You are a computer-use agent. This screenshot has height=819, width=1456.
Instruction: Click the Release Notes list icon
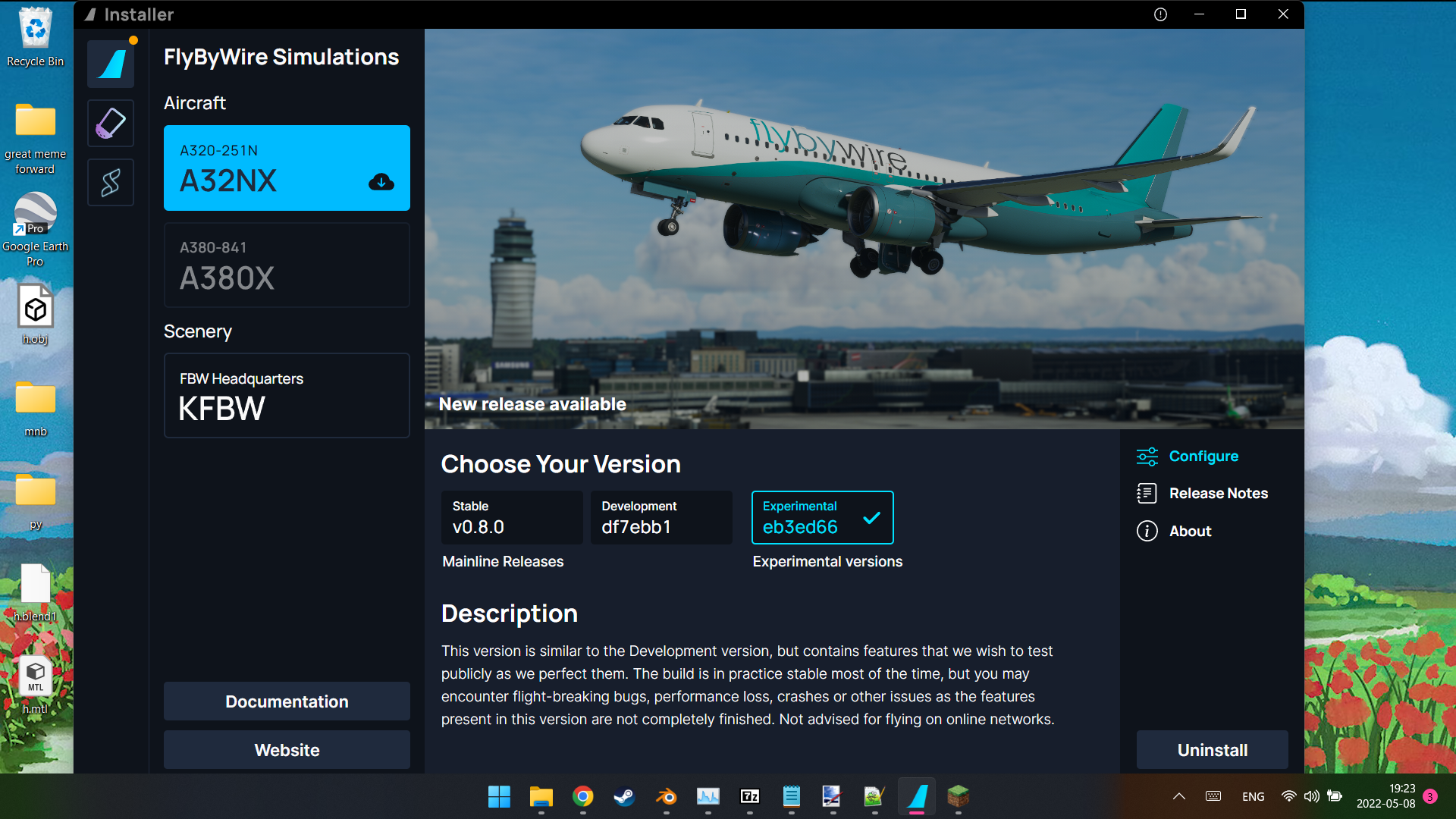(1147, 494)
